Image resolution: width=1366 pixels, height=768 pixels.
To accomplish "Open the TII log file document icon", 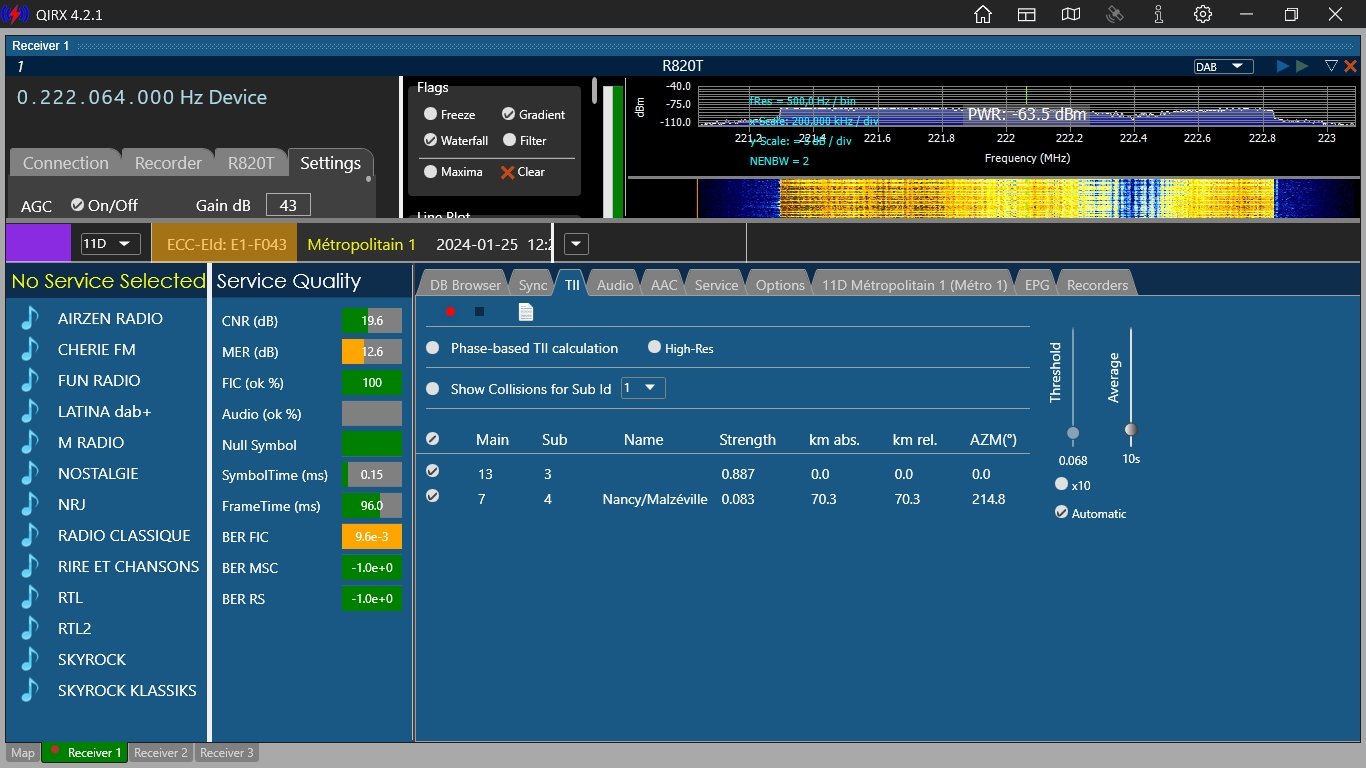I will point(526,312).
